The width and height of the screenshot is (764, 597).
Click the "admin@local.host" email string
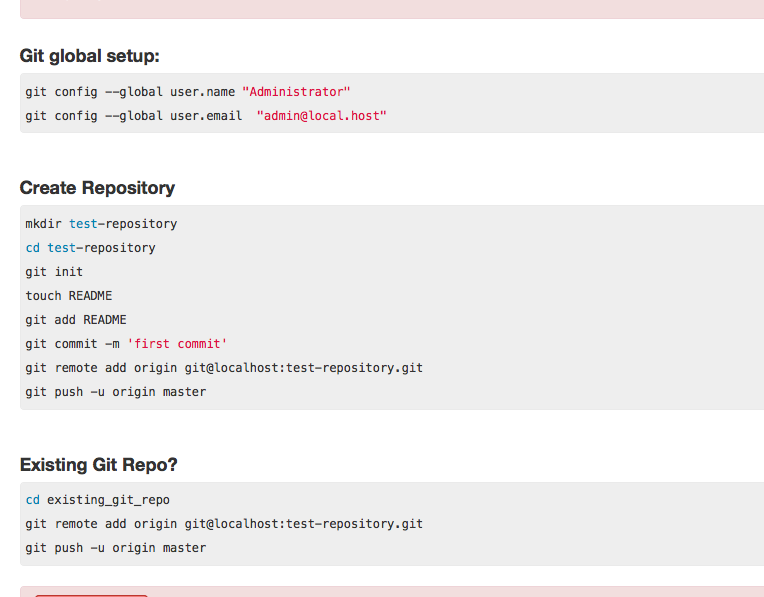(321, 116)
